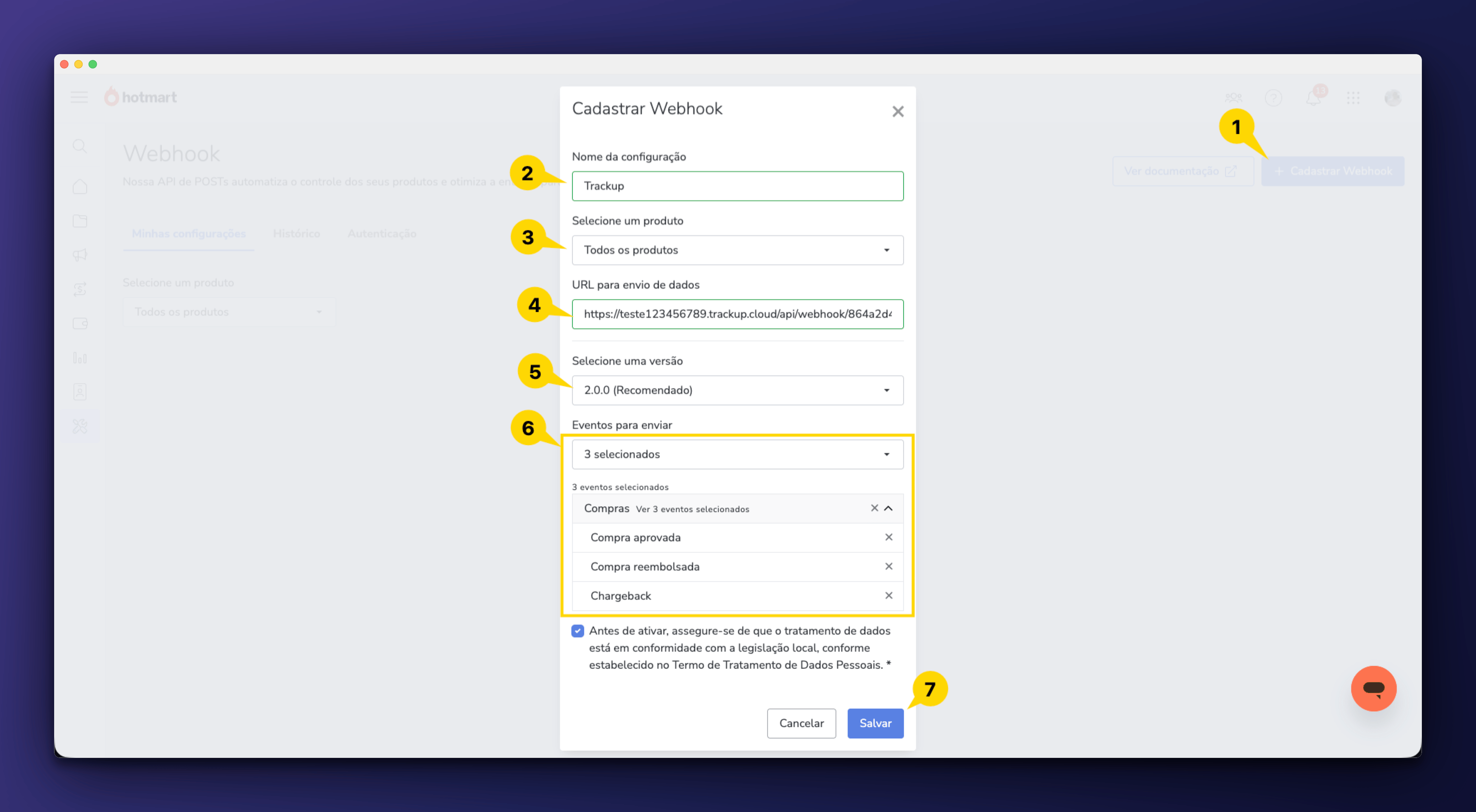Click the Salvar button

coord(876,723)
